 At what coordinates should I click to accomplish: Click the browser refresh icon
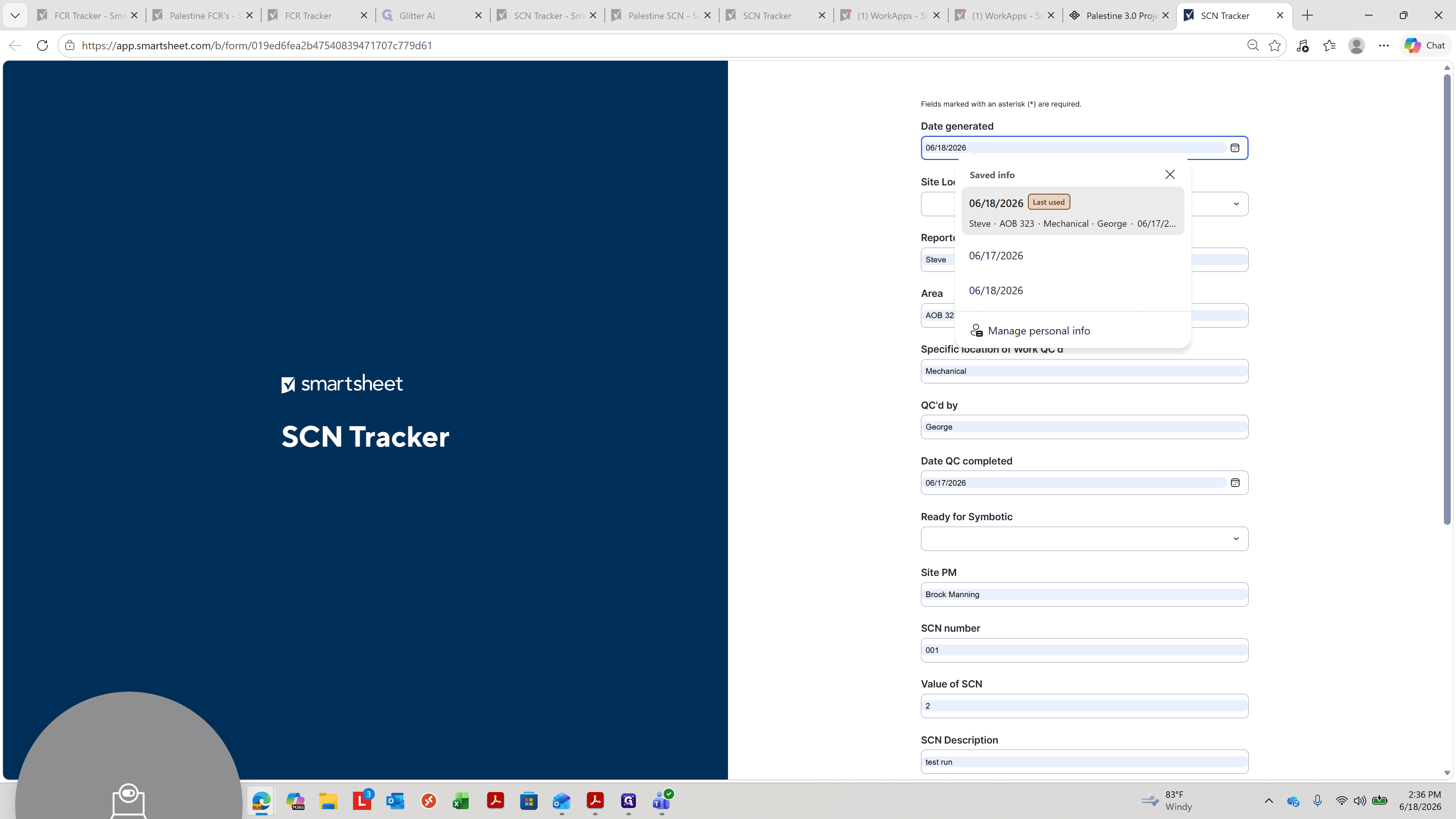point(42,45)
